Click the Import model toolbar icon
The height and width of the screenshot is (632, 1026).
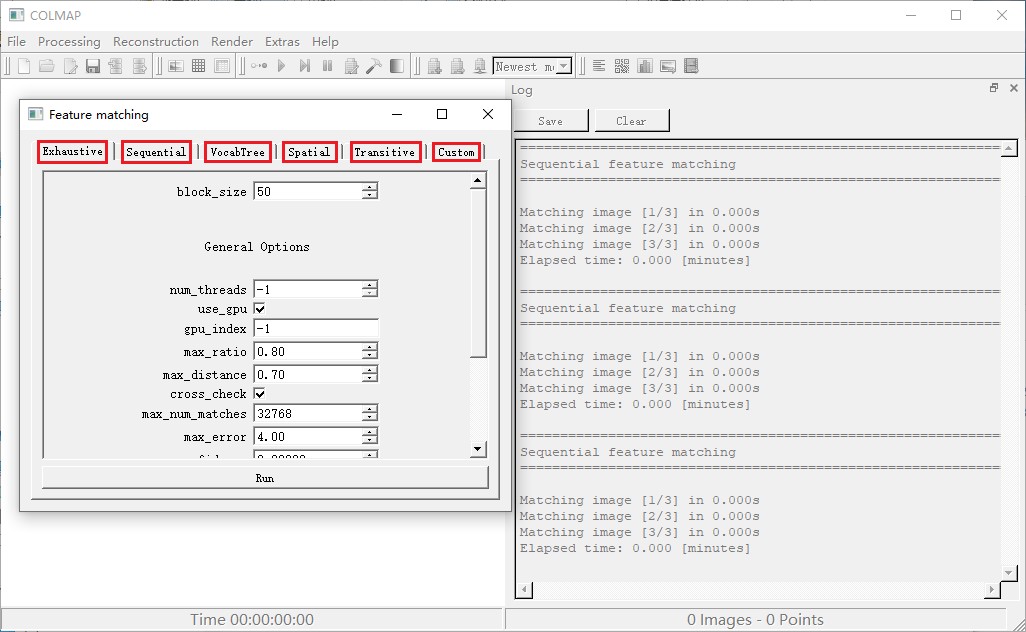[x=116, y=66]
